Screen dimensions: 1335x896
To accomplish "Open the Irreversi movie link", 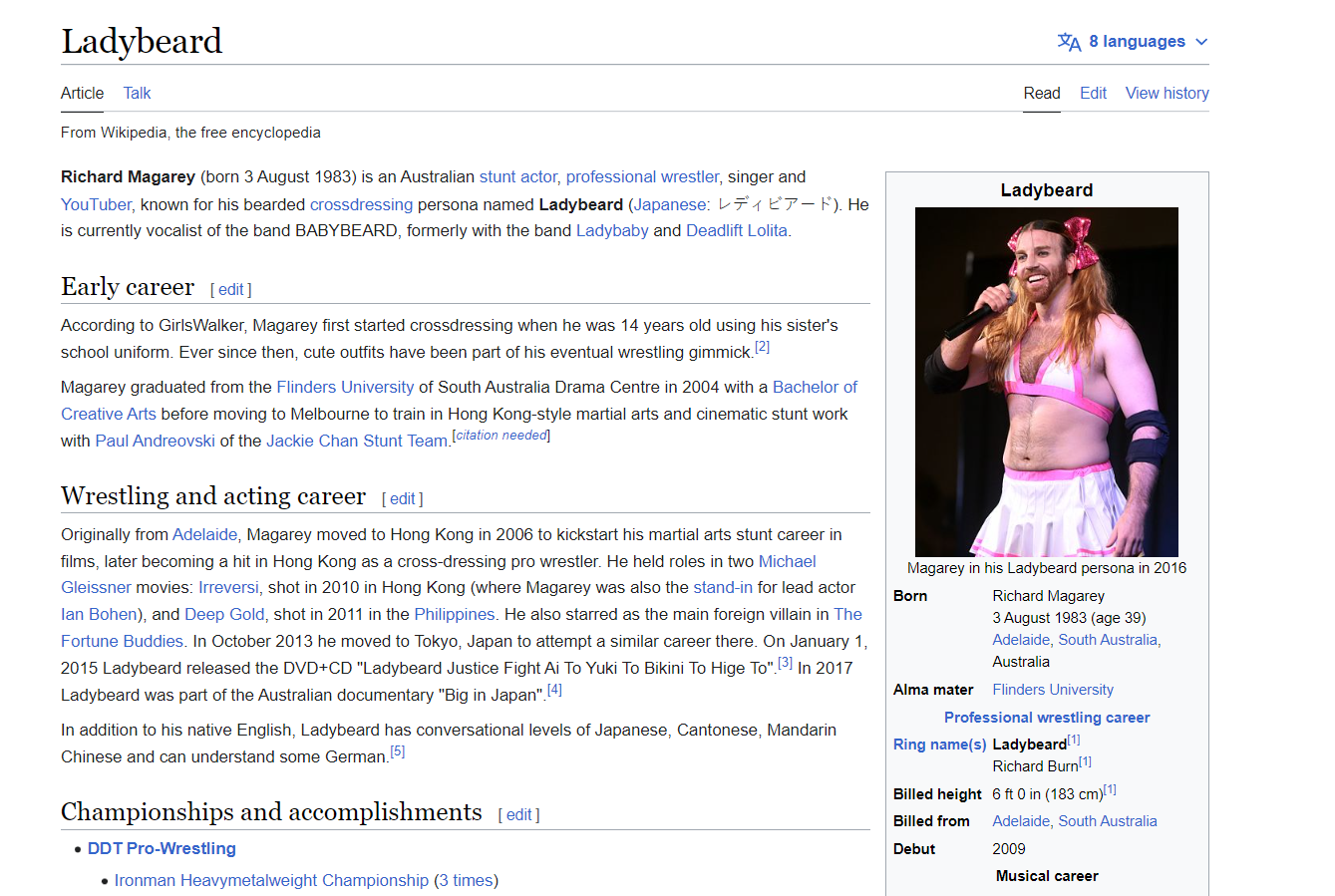I will pyautogui.click(x=228, y=587).
